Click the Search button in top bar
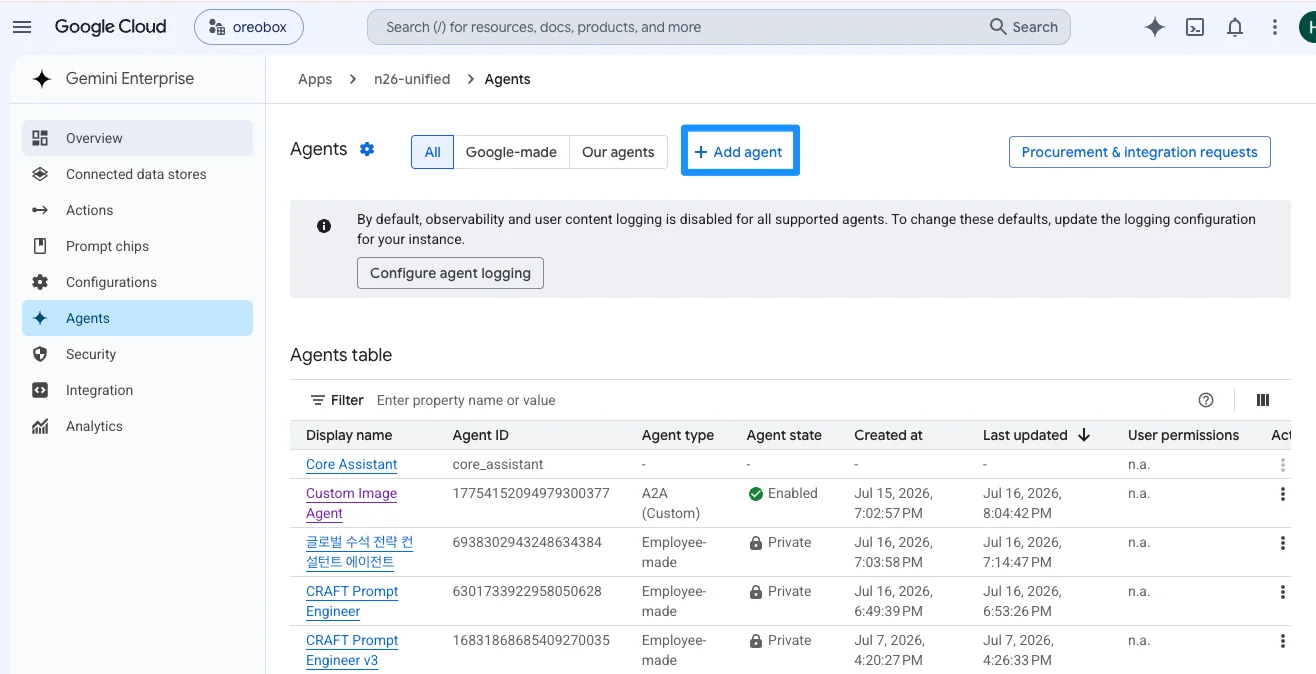Image resolution: width=1316 pixels, height=674 pixels. point(1024,27)
